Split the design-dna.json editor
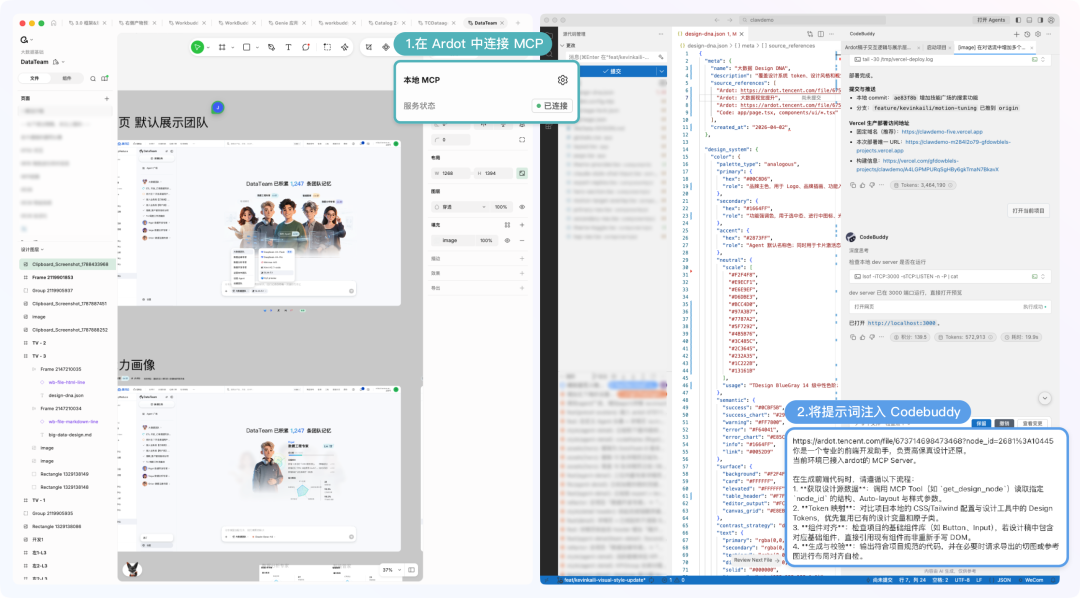This screenshot has height=598, width=1080. 820,34
